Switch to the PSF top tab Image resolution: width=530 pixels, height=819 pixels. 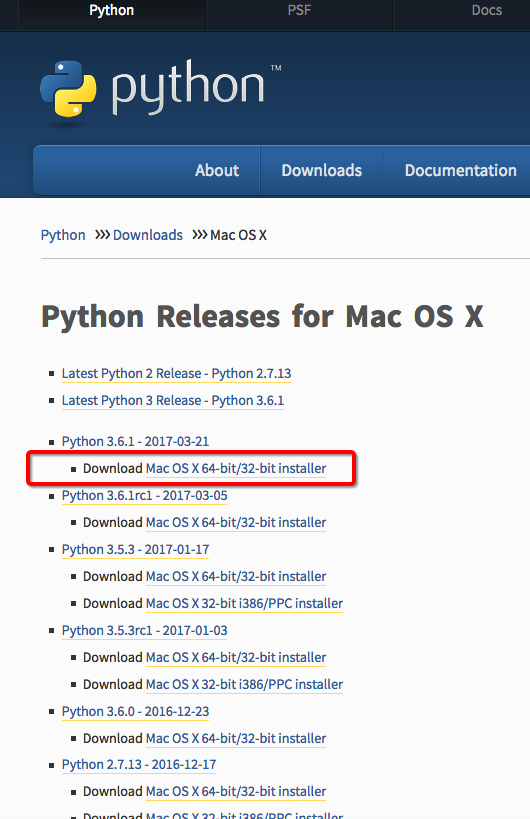(299, 10)
